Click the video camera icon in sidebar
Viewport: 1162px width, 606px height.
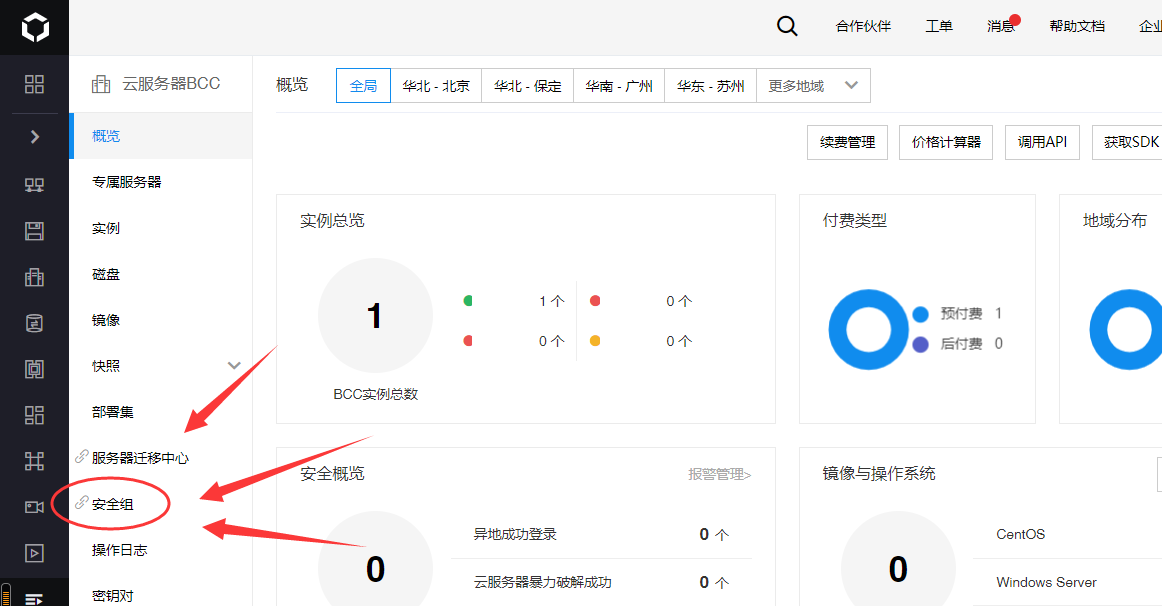(x=34, y=507)
